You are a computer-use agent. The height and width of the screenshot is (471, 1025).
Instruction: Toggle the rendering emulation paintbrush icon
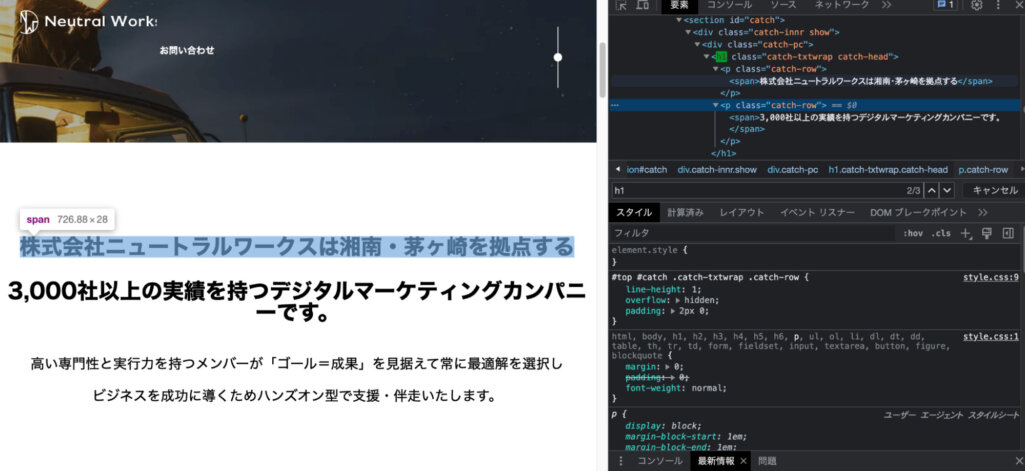click(987, 233)
